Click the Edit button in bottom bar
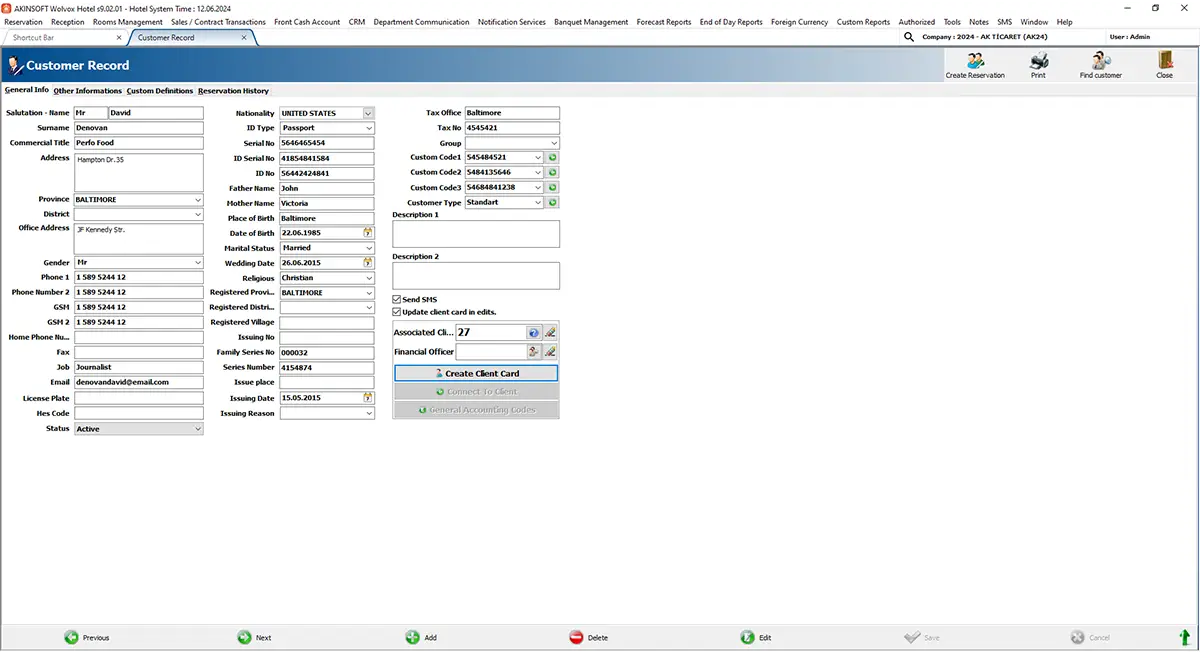 [756, 637]
